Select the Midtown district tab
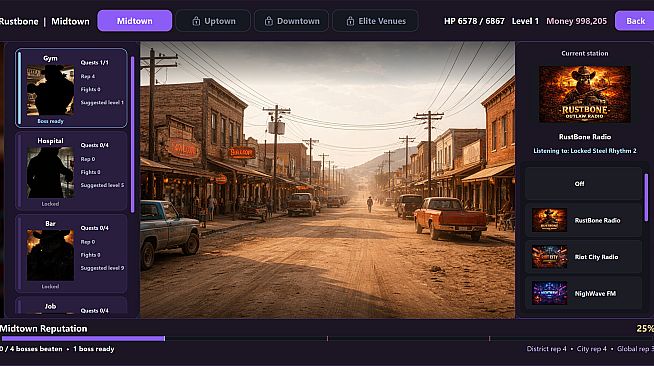Image resolution: width=654 pixels, height=366 pixels. [x=134, y=21]
